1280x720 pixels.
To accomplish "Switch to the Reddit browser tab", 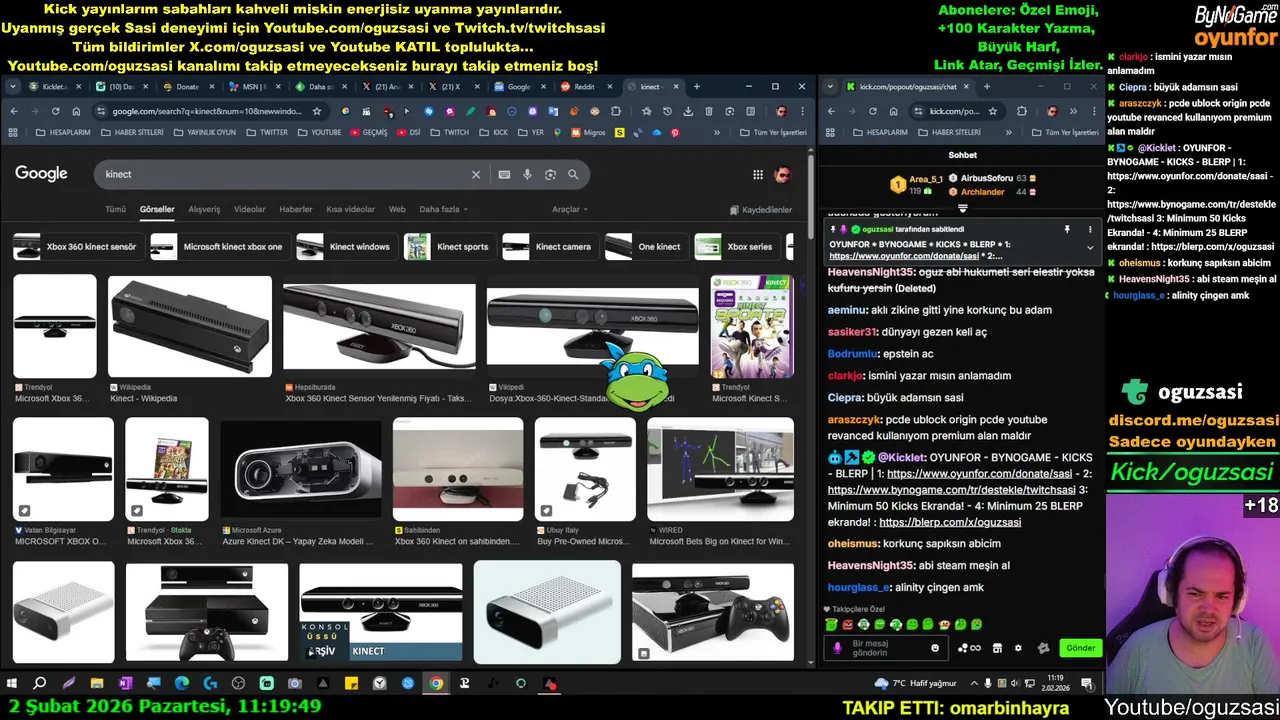I will click(x=585, y=87).
